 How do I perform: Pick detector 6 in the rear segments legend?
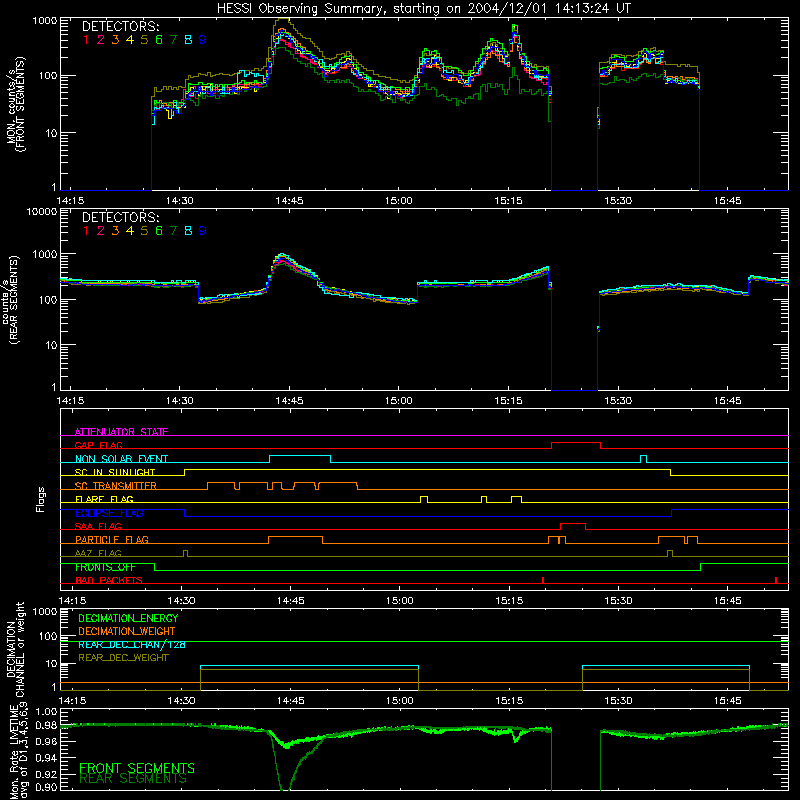point(159,231)
